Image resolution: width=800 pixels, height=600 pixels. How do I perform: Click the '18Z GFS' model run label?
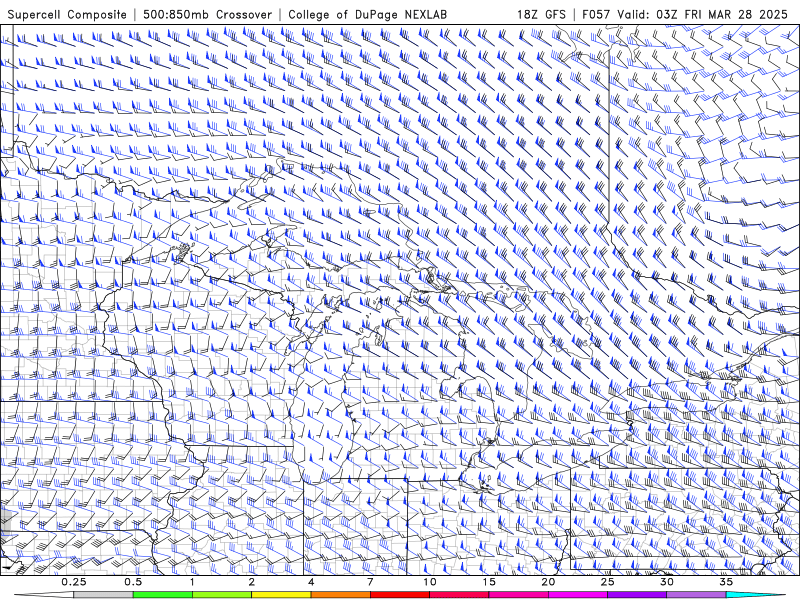[541, 14]
